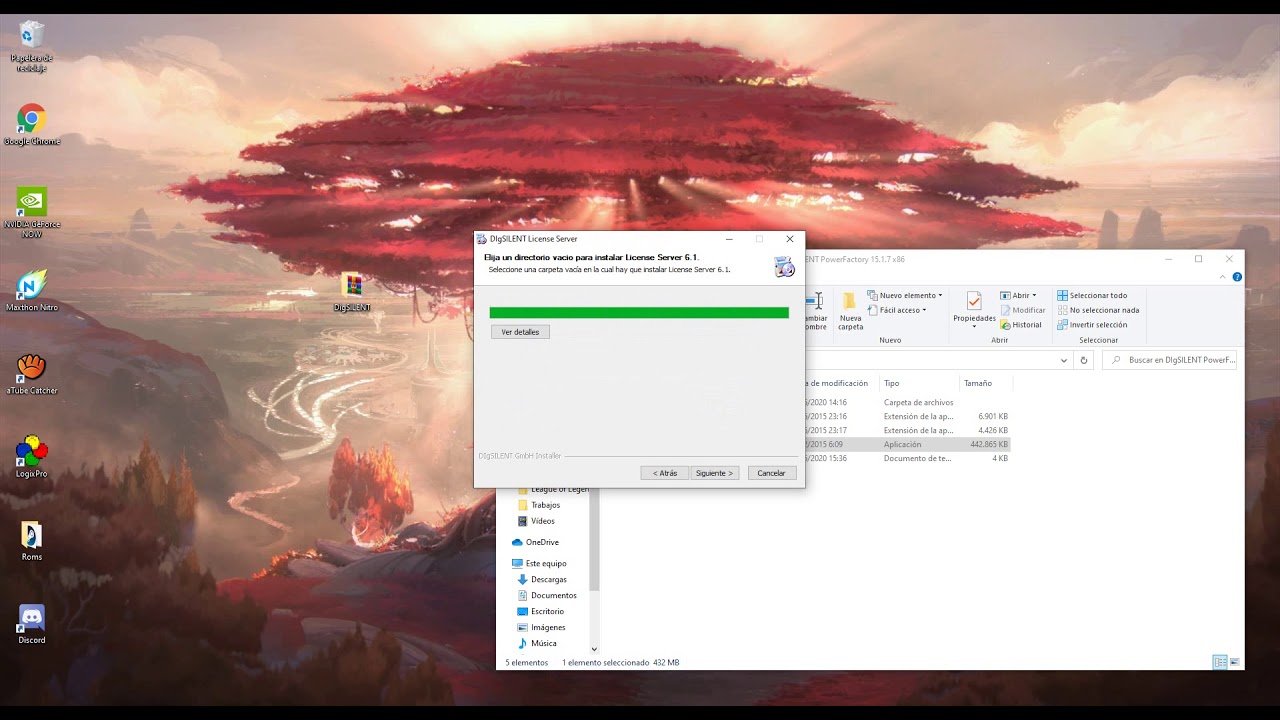Cancel the License Server installation
The image size is (1280, 720).
[772, 473]
